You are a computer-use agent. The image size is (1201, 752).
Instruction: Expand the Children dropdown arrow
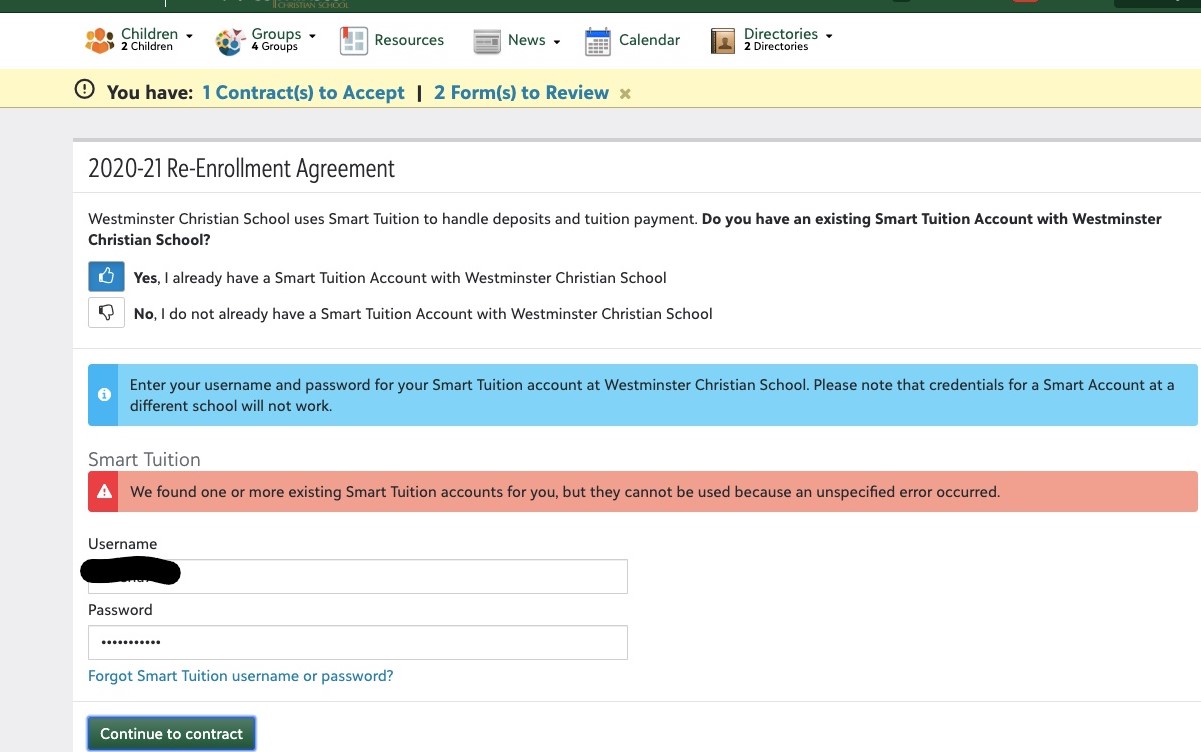189,36
